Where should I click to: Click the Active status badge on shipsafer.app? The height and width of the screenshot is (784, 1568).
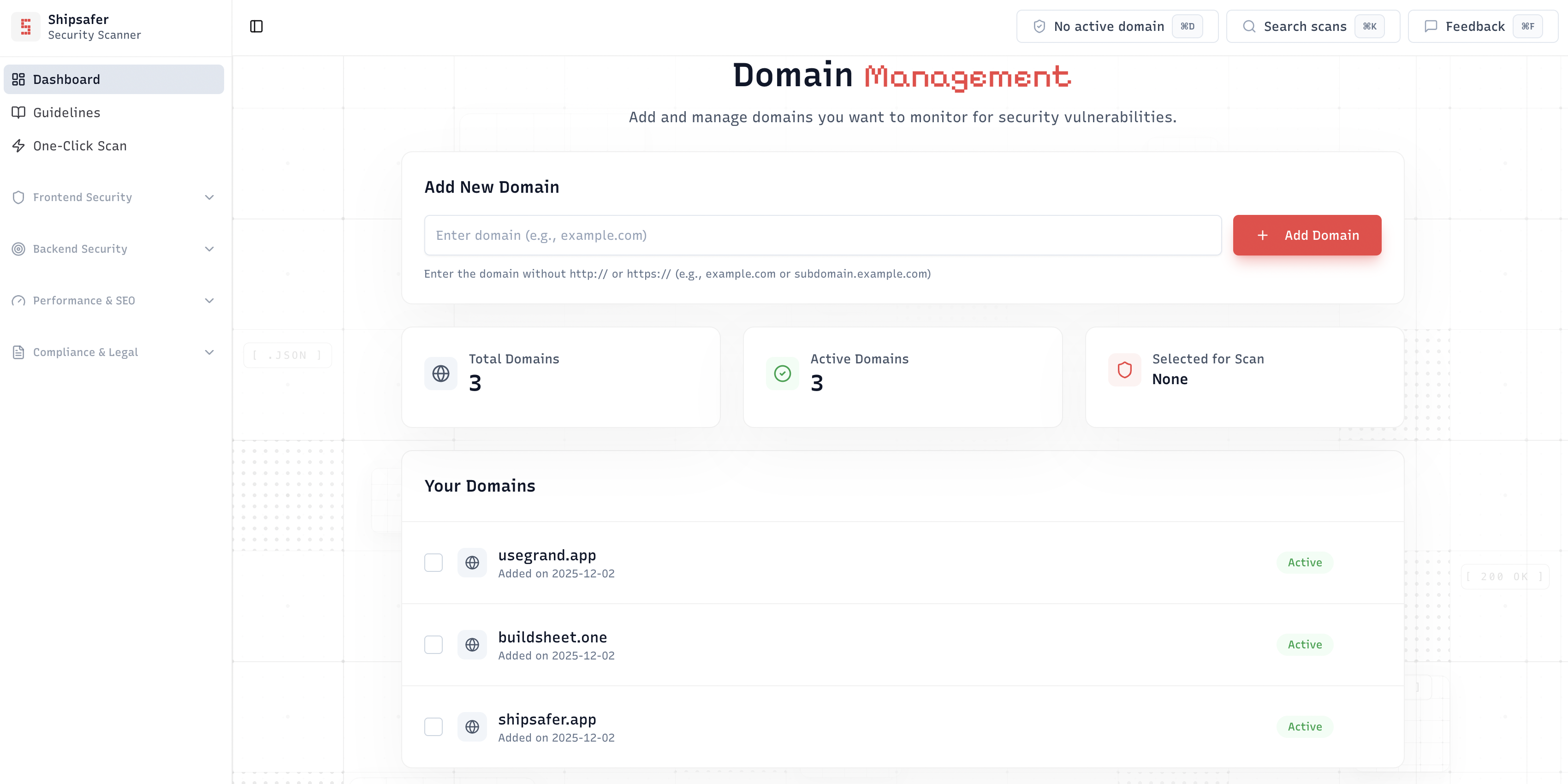[x=1304, y=726]
